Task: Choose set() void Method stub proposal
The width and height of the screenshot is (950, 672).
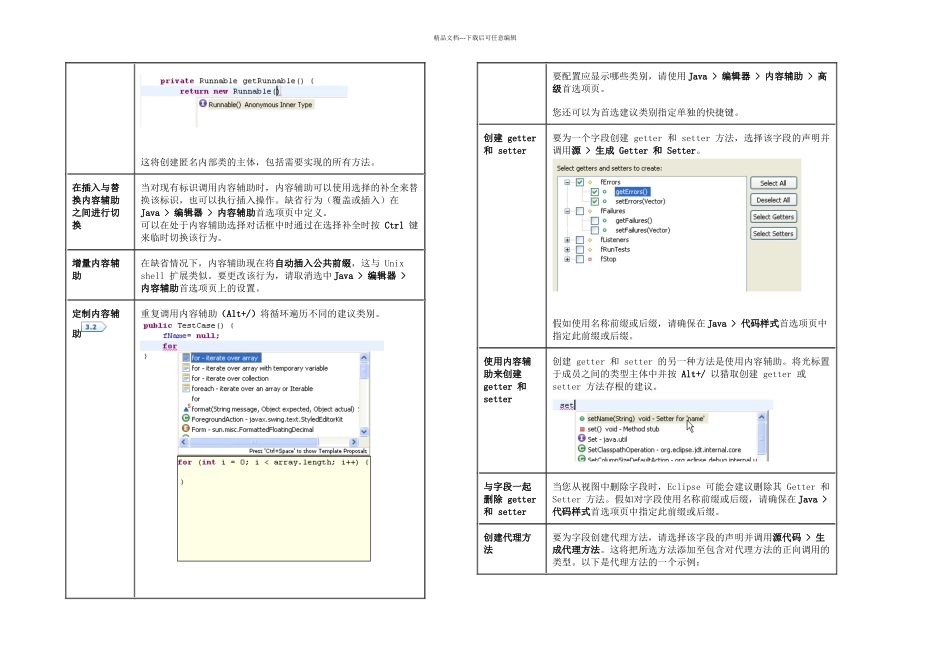Action: pyautogui.click(x=623, y=429)
